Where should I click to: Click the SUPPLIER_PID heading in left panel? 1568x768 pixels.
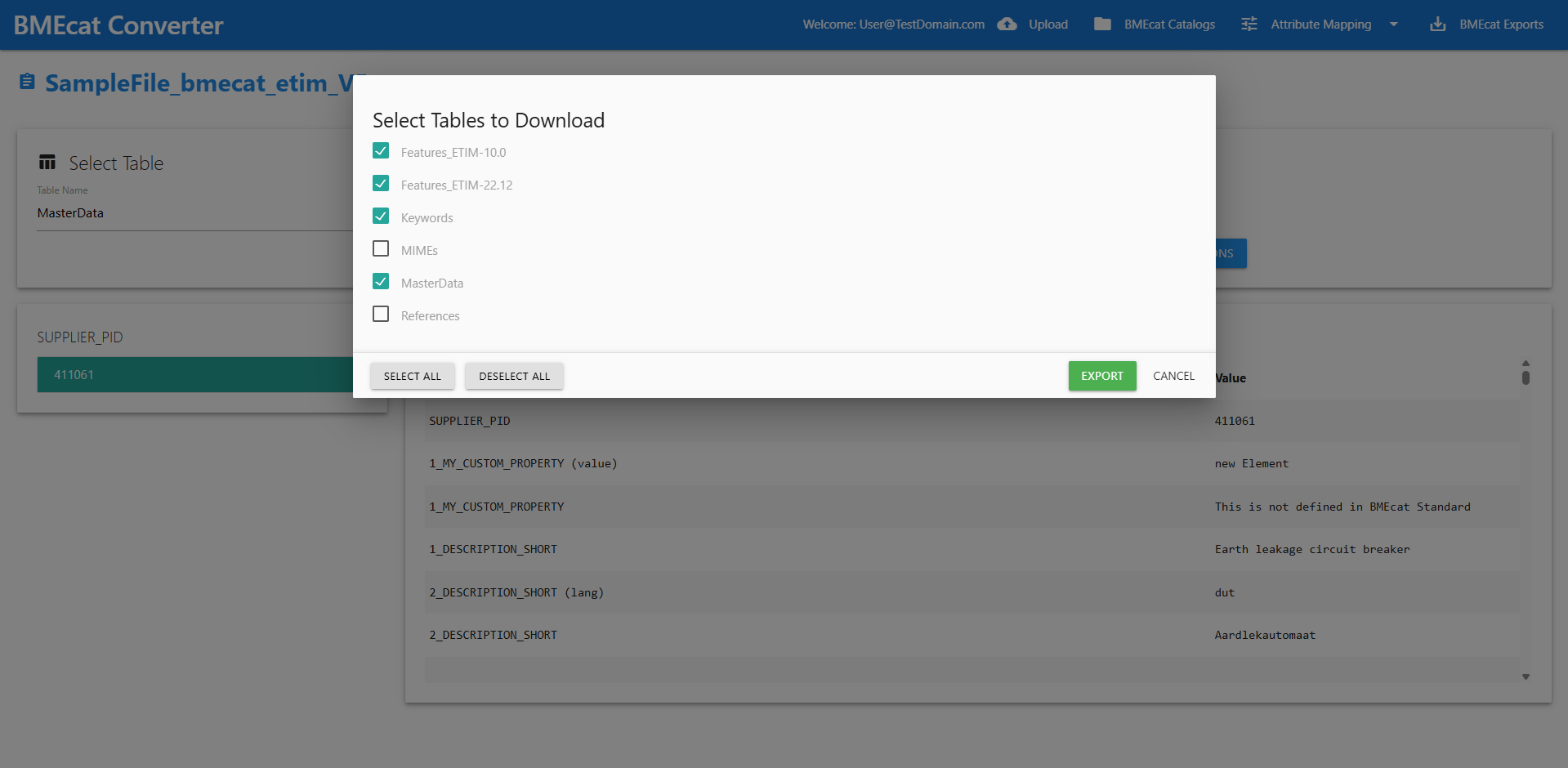(80, 337)
